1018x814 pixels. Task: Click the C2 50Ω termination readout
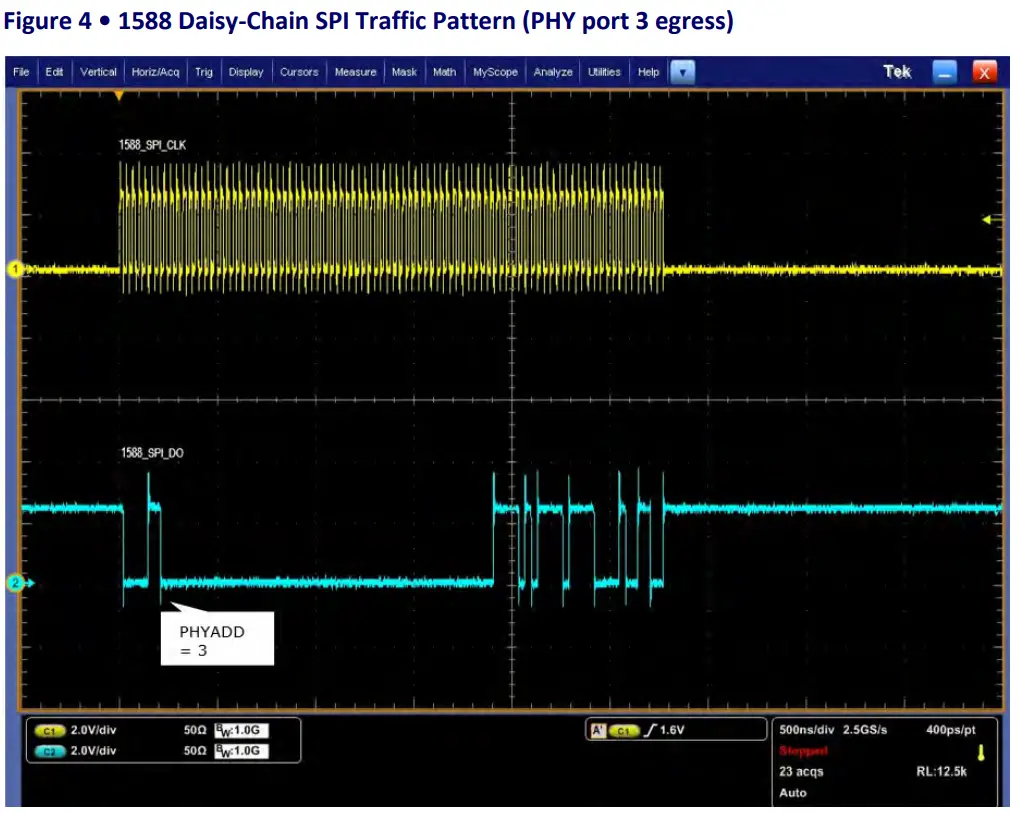pos(195,751)
